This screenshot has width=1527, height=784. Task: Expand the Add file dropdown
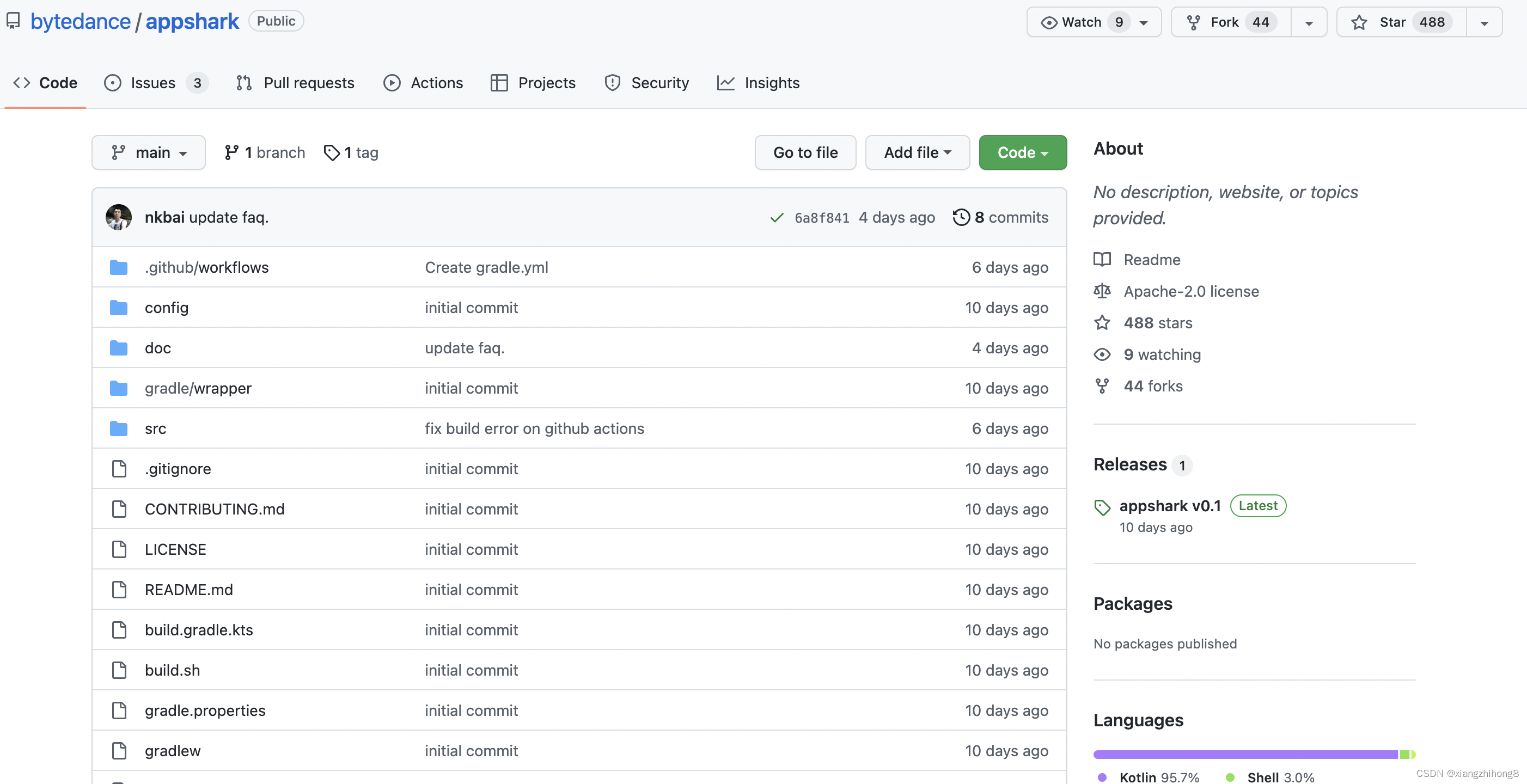click(x=917, y=152)
